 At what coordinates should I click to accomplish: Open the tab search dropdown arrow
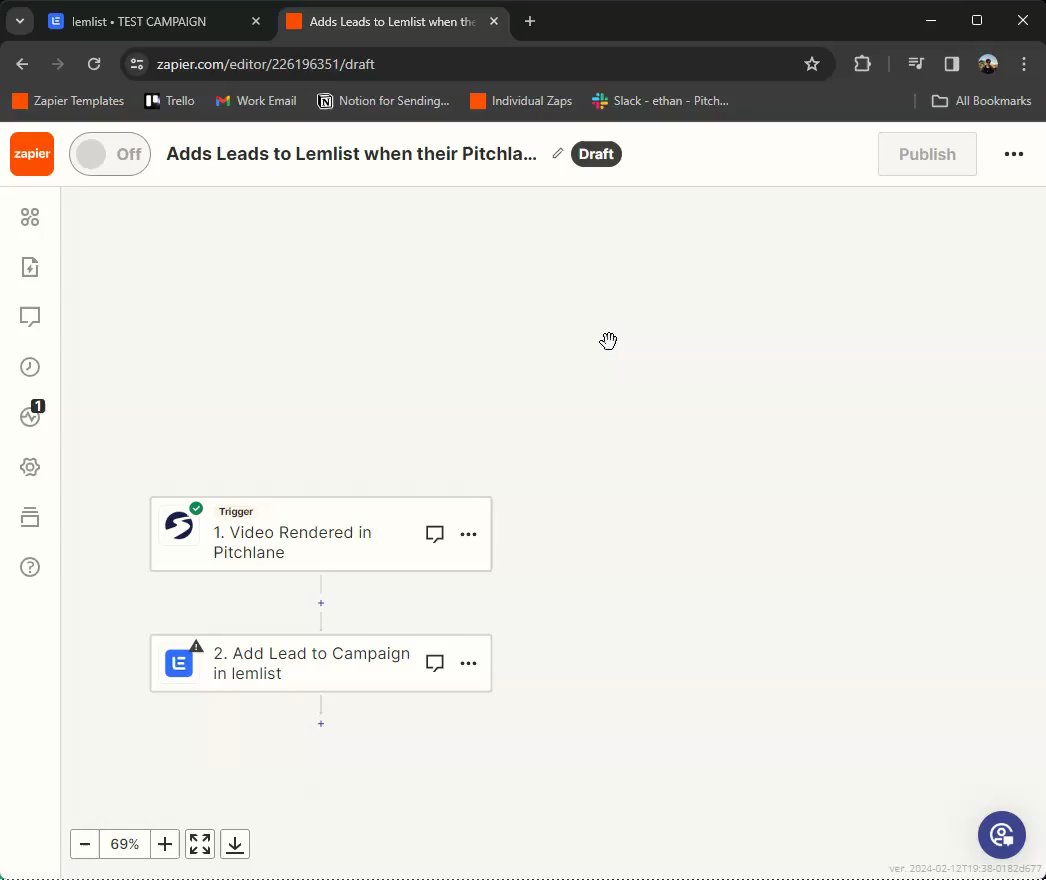tap(19, 21)
